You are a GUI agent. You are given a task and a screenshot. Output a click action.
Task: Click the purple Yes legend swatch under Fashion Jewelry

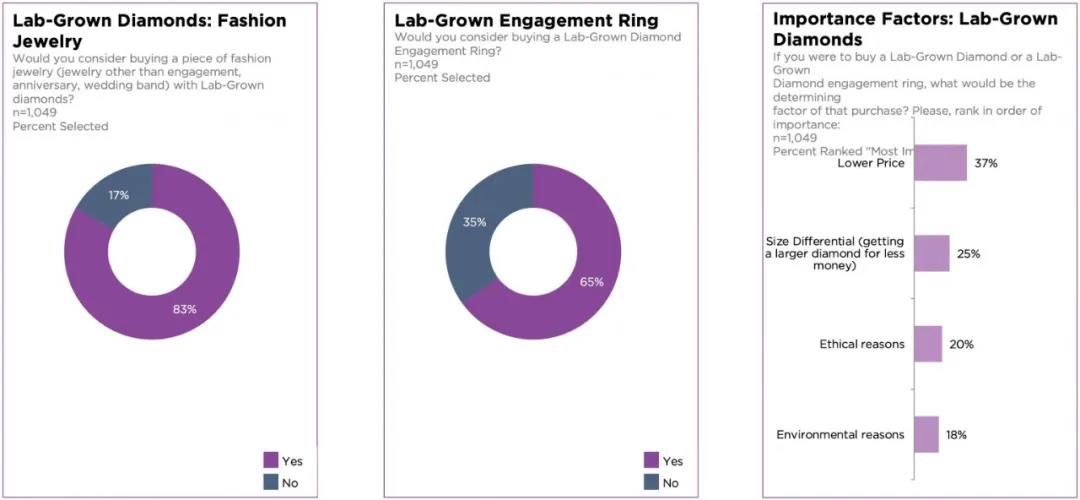(271, 460)
